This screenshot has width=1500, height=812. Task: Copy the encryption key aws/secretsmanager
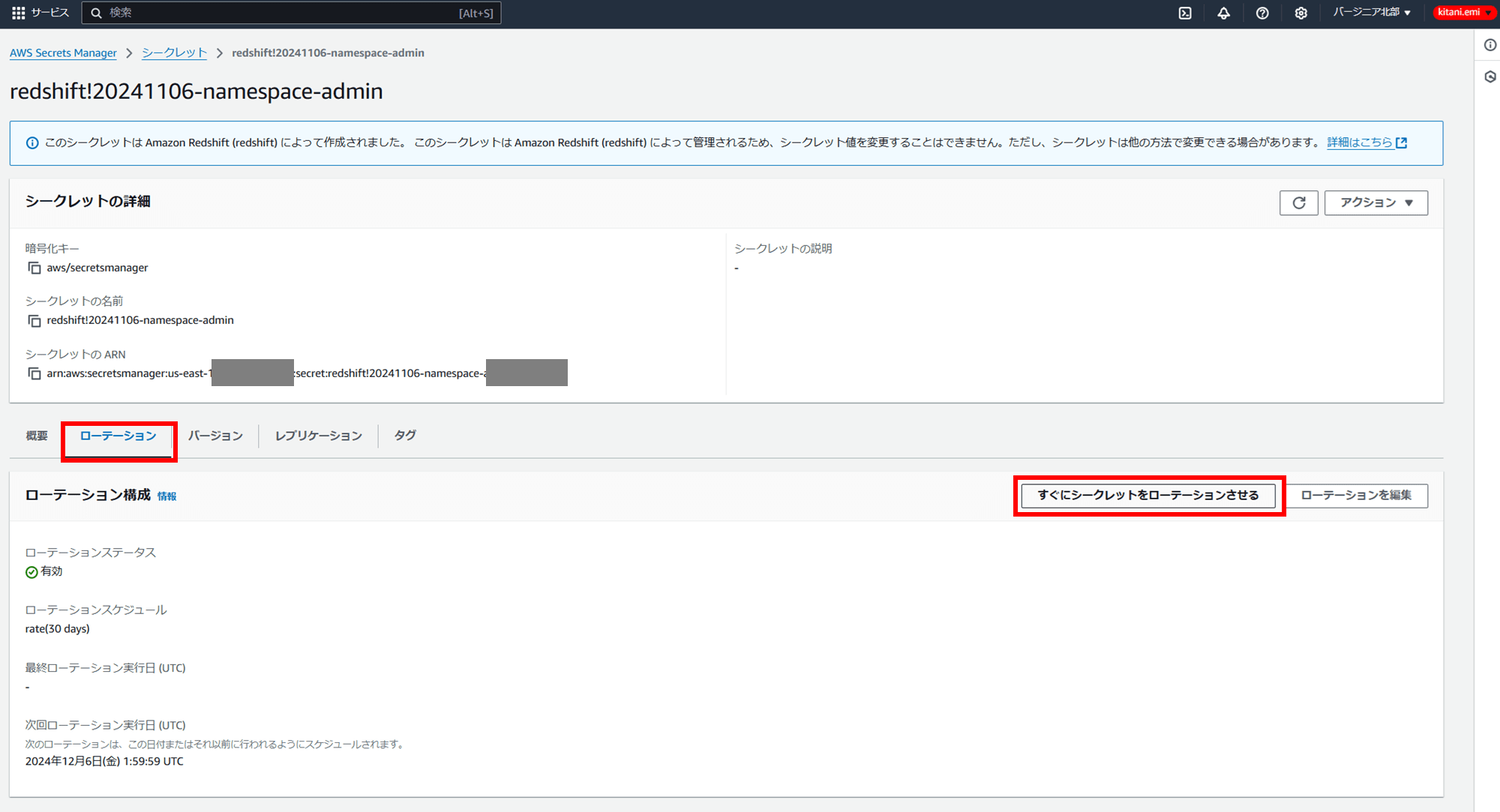(34, 268)
